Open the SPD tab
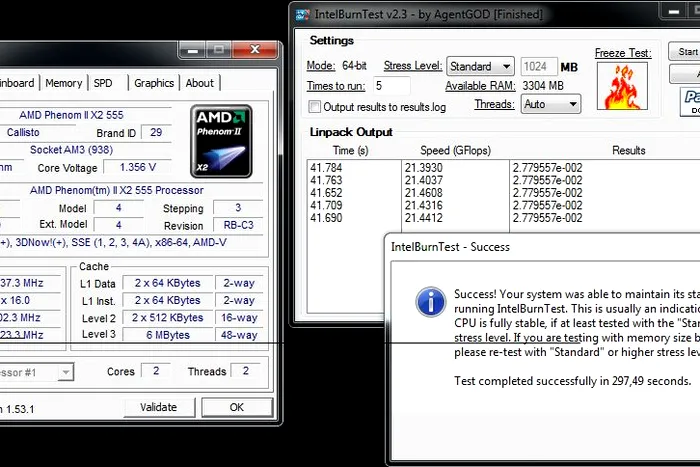Viewport: 700px width, 467px height. (x=104, y=84)
